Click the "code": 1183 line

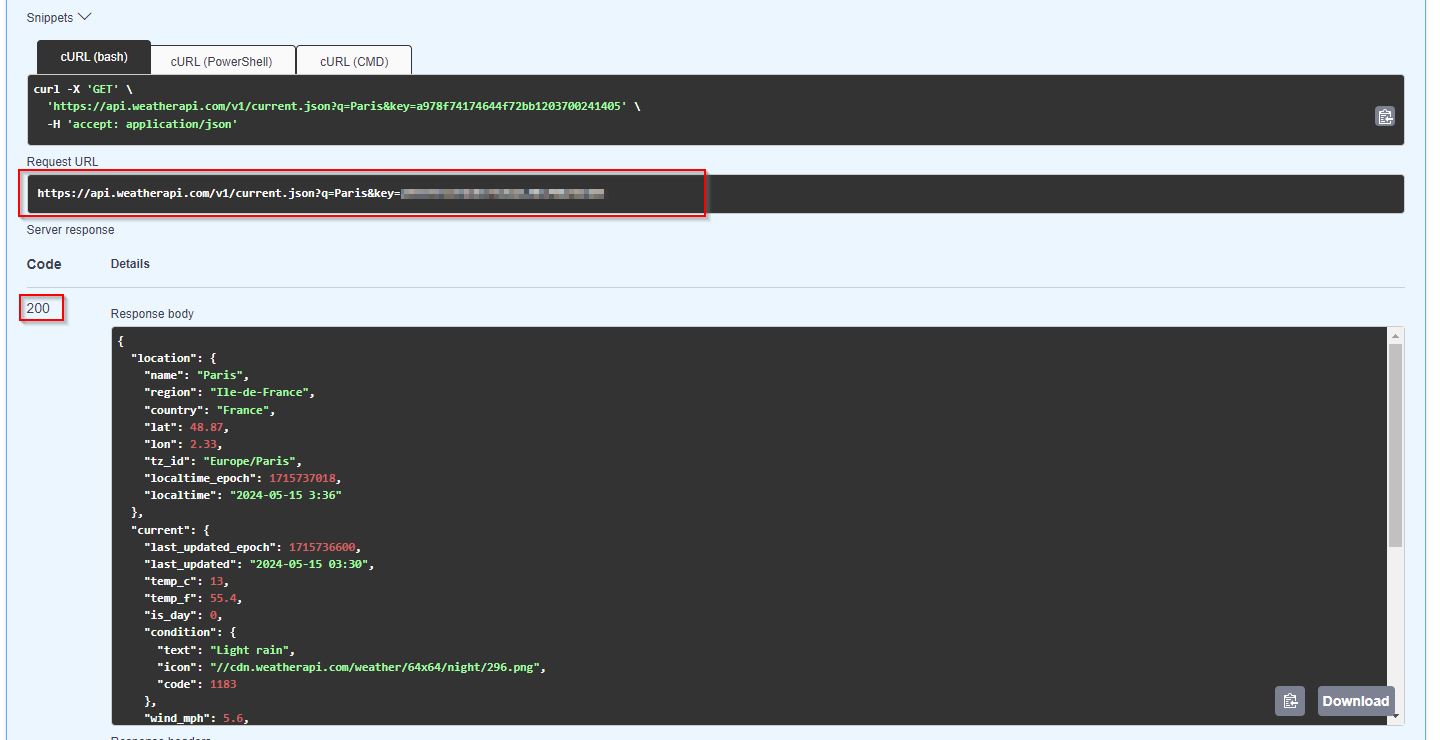[197, 684]
